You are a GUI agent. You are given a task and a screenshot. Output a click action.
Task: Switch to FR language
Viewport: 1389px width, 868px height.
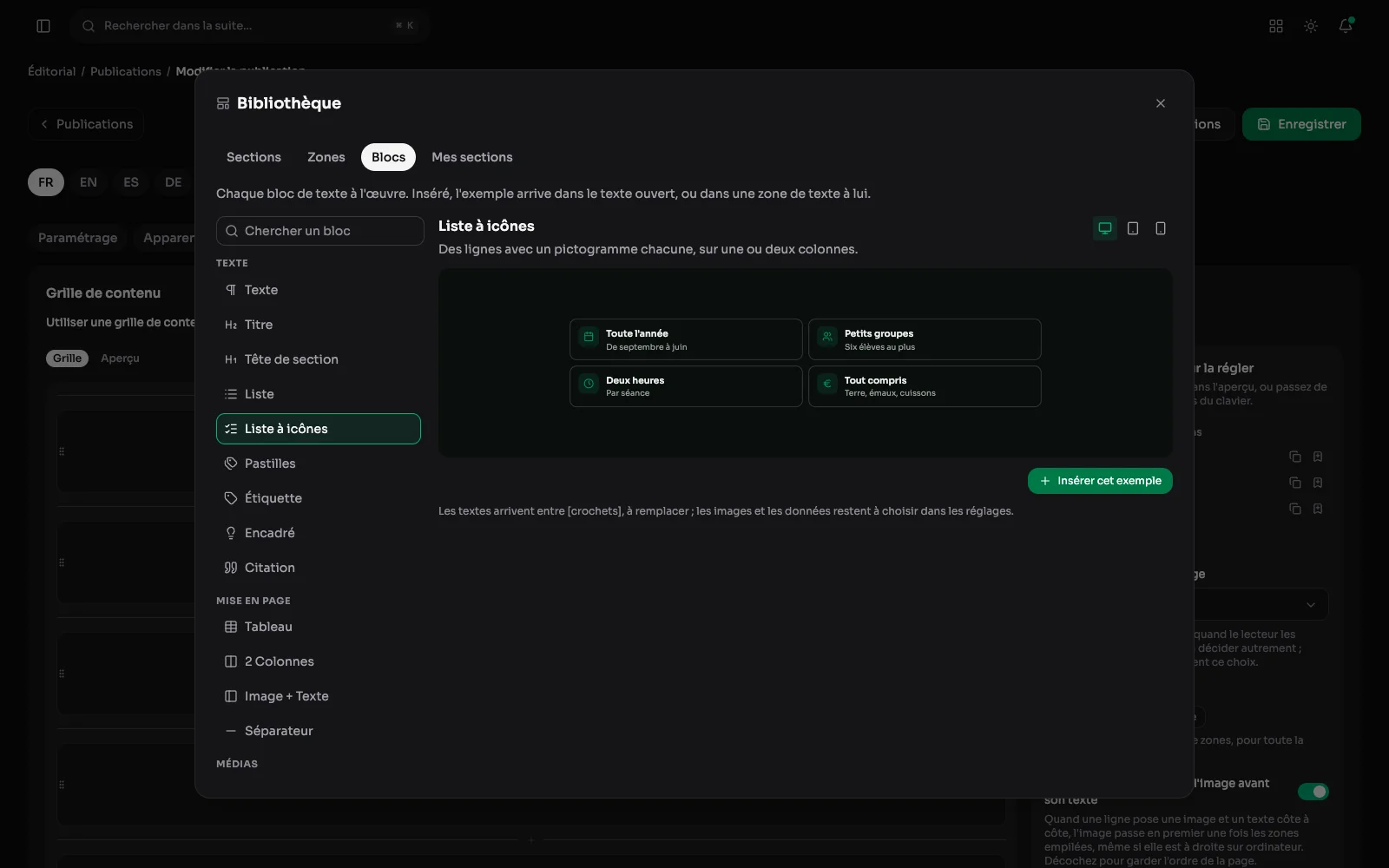pyautogui.click(x=46, y=182)
